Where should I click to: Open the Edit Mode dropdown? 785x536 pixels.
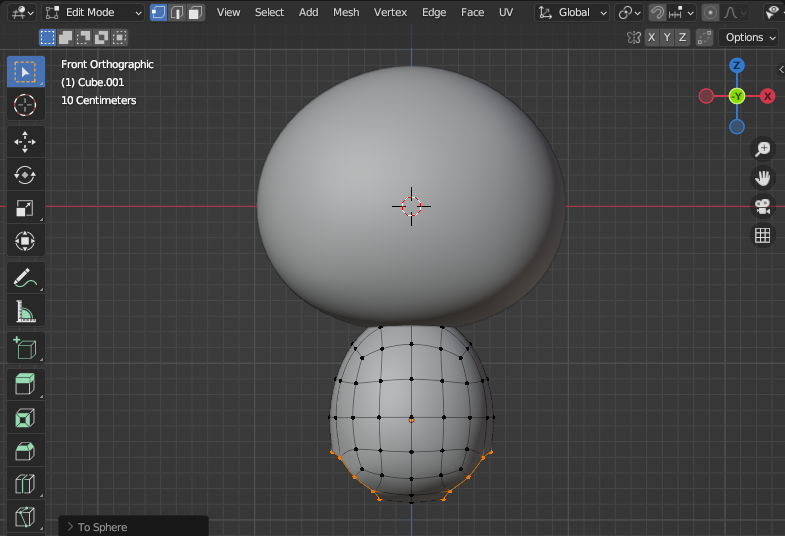coord(94,12)
